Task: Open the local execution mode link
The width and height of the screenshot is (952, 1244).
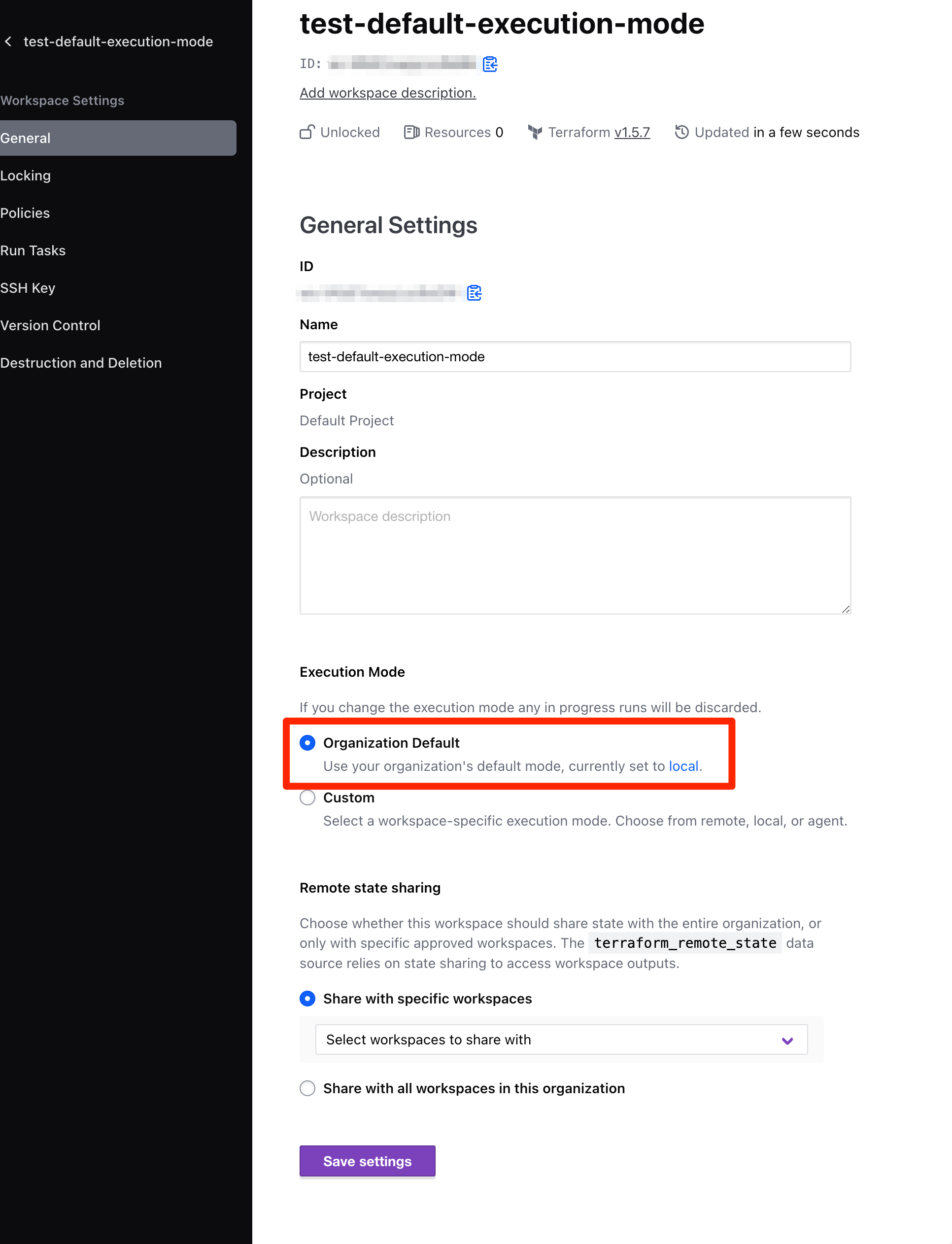Action: coord(683,765)
